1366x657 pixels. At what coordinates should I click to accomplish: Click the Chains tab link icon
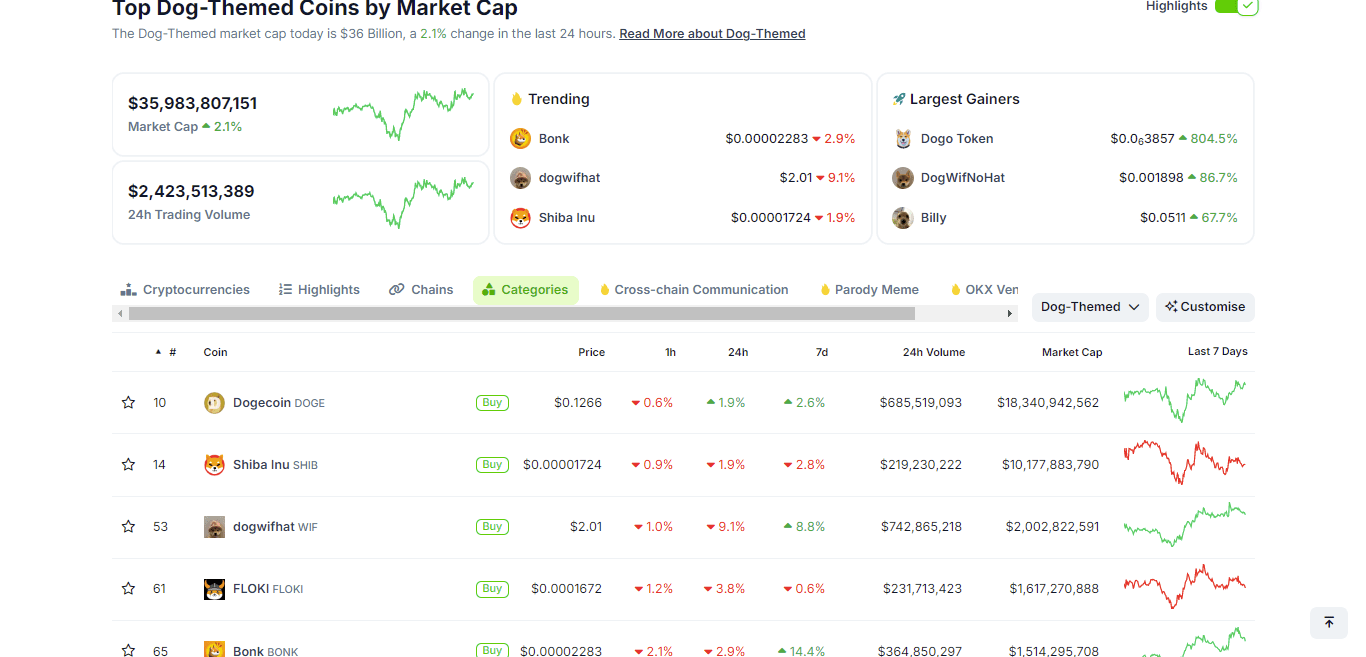(397, 290)
